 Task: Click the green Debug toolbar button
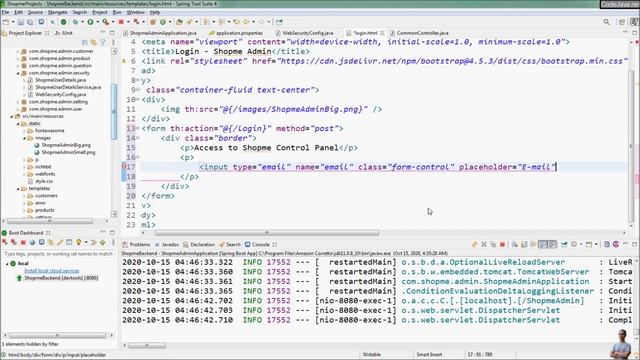coord(75,22)
